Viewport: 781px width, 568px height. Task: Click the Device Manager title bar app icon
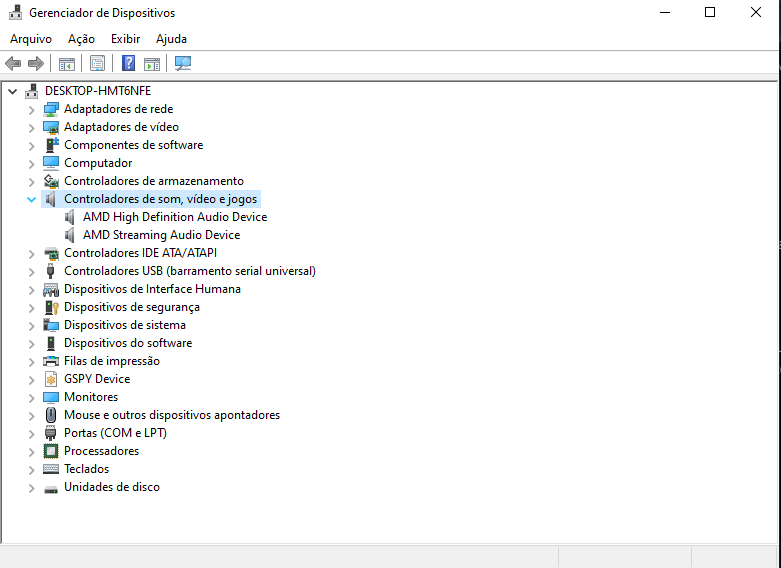click(x=15, y=12)
